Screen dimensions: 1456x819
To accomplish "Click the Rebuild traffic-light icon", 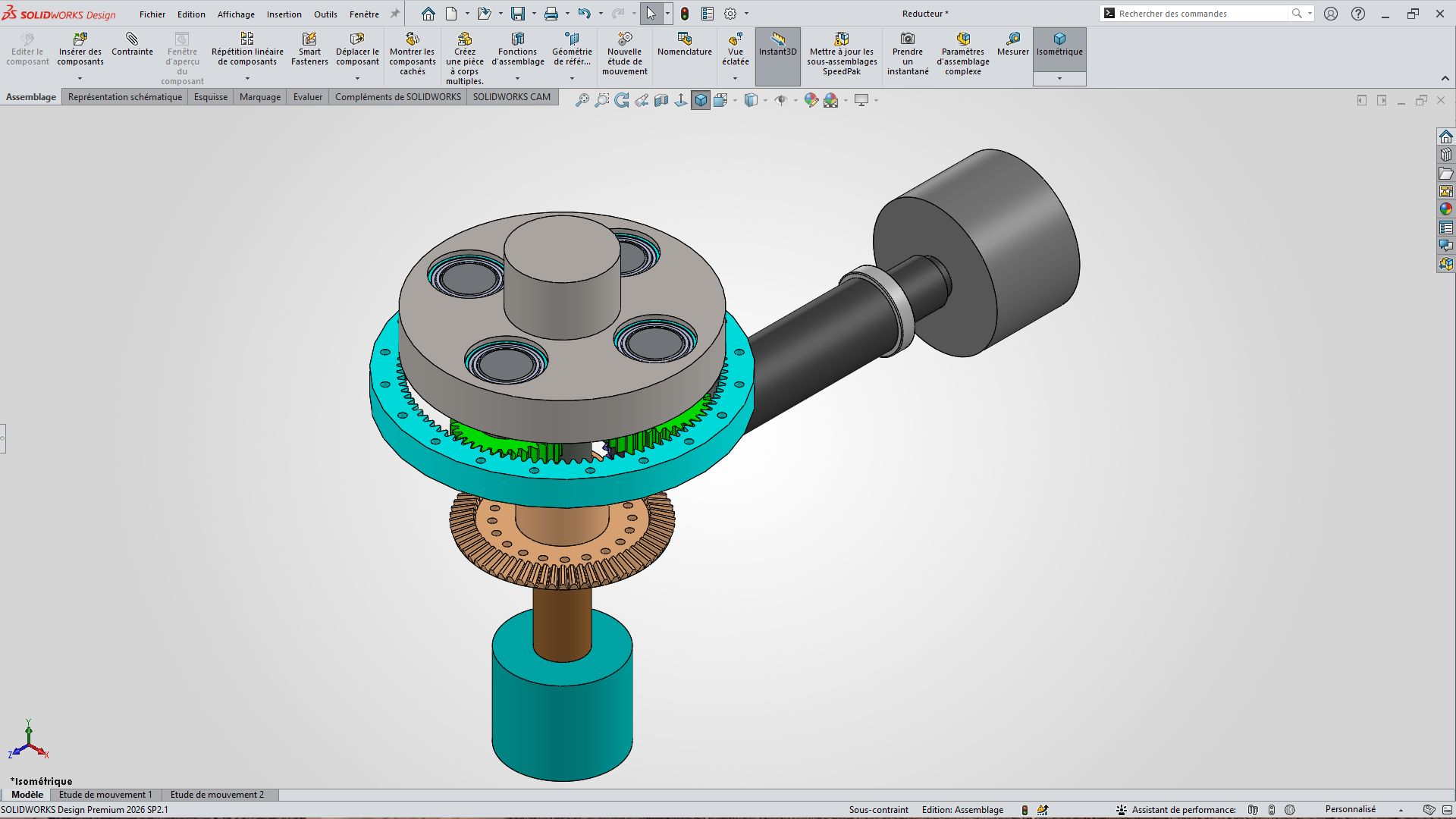I will point(685,14).
